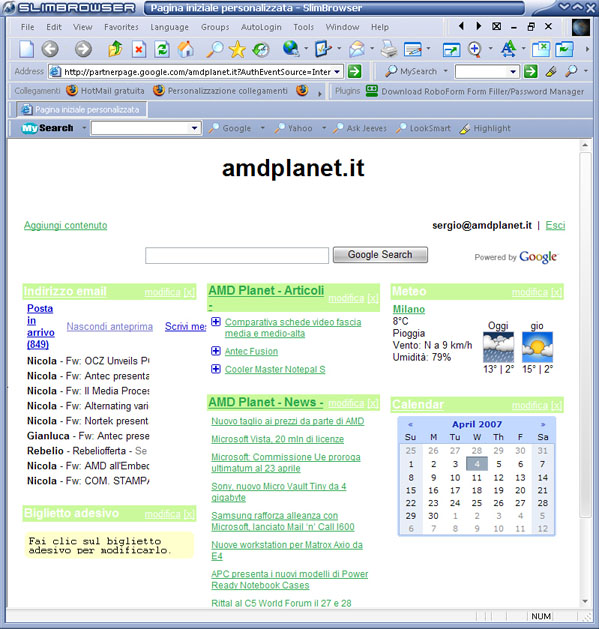The height and width of the screenshot is (629, 599).
Task: Click the full screen window icon
Action: (451, 50)
